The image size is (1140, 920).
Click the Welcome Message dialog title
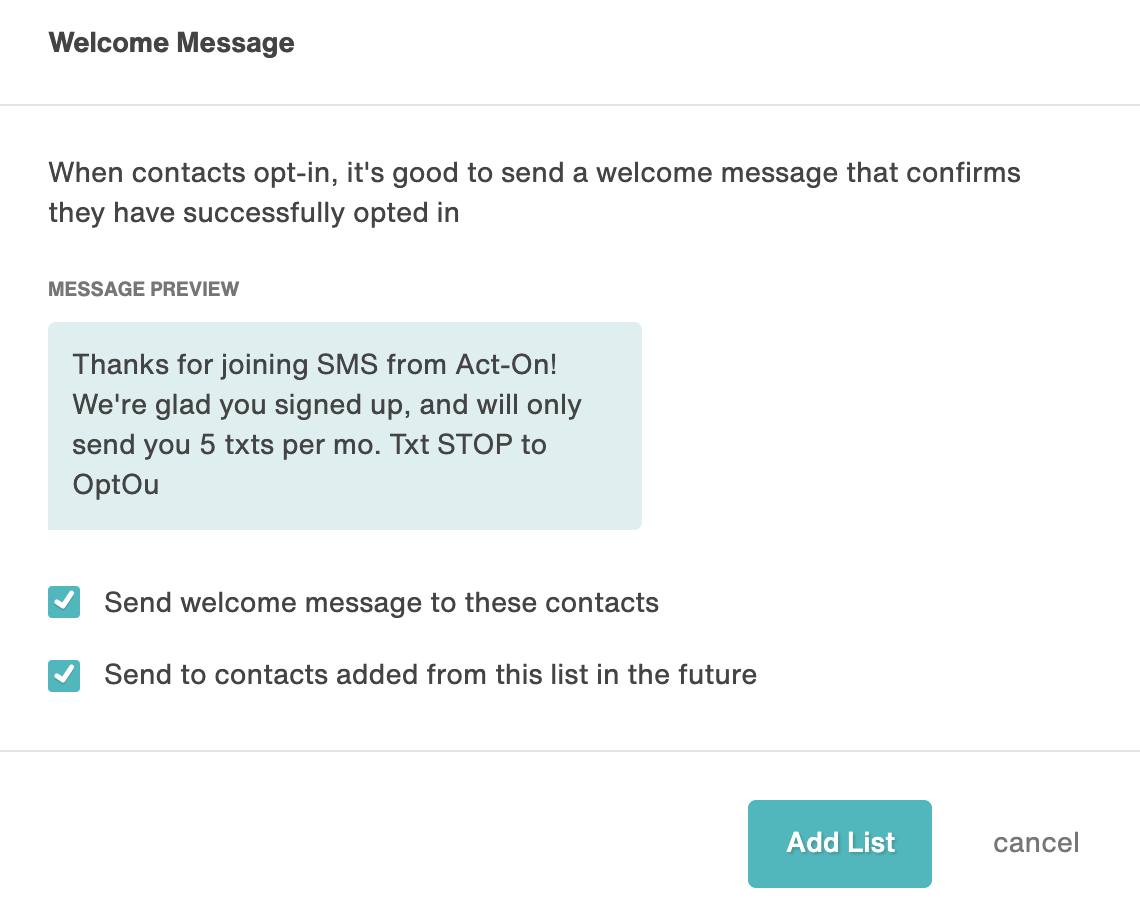coord(171,43)
